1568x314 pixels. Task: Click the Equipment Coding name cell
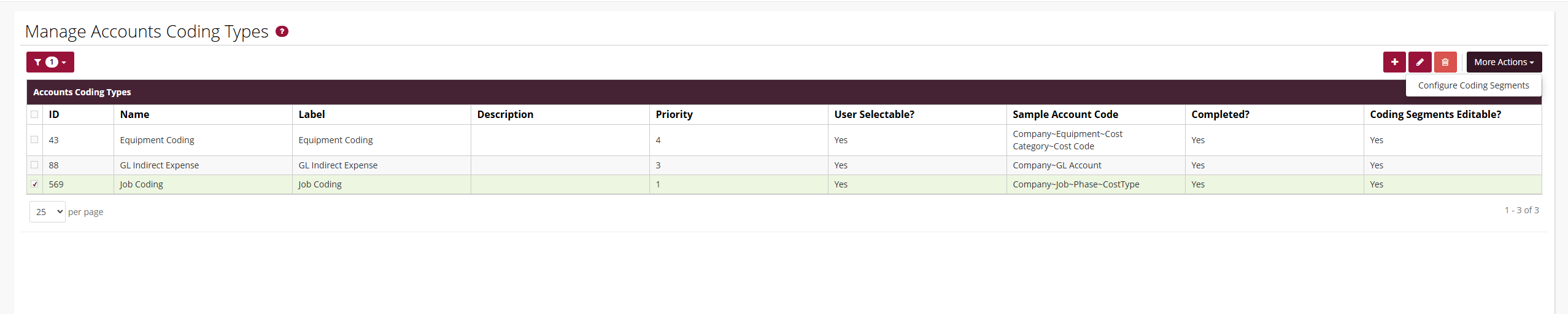point(156,140)
